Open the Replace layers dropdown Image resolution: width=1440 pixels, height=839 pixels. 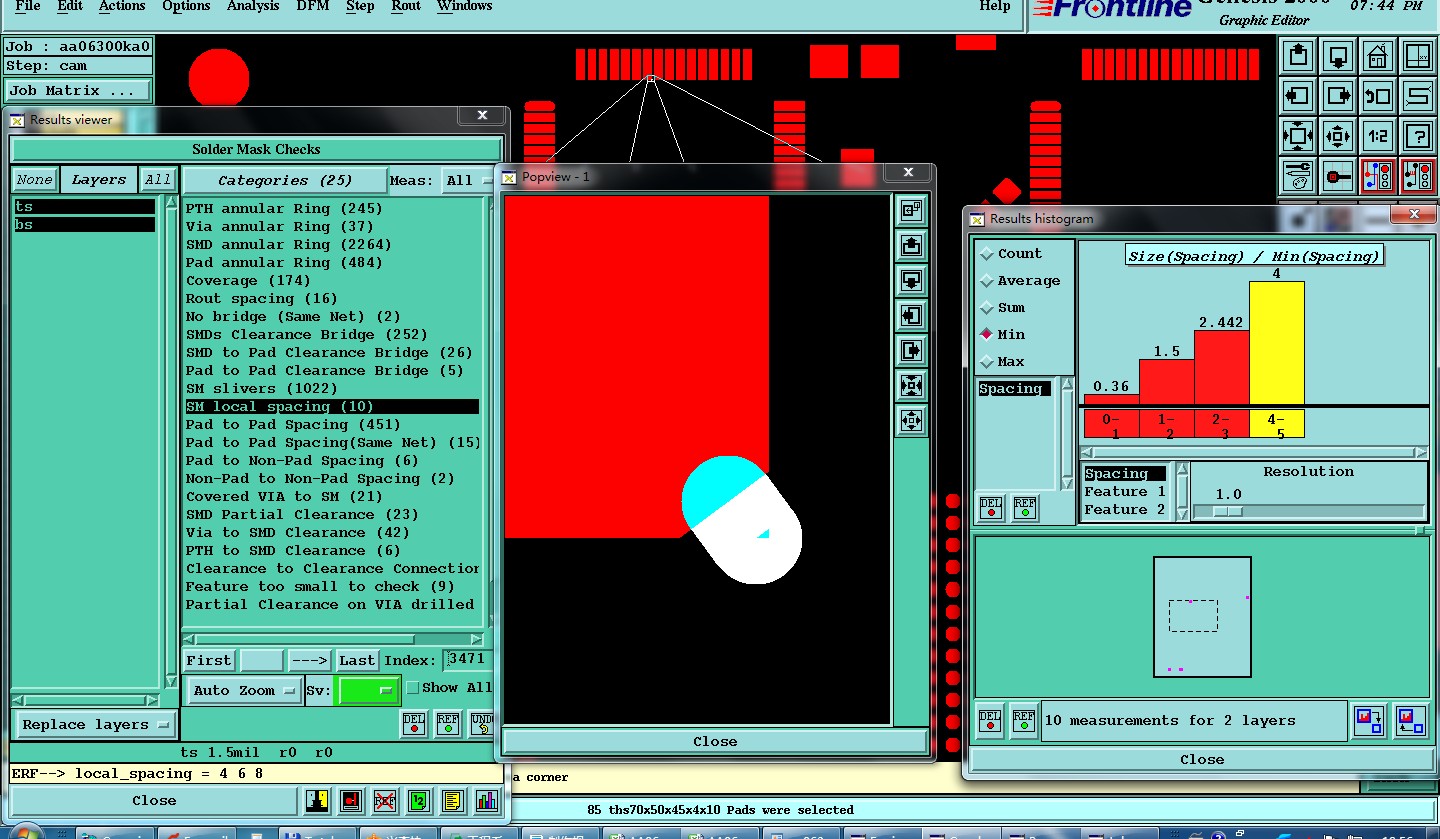tap(96, 725)
